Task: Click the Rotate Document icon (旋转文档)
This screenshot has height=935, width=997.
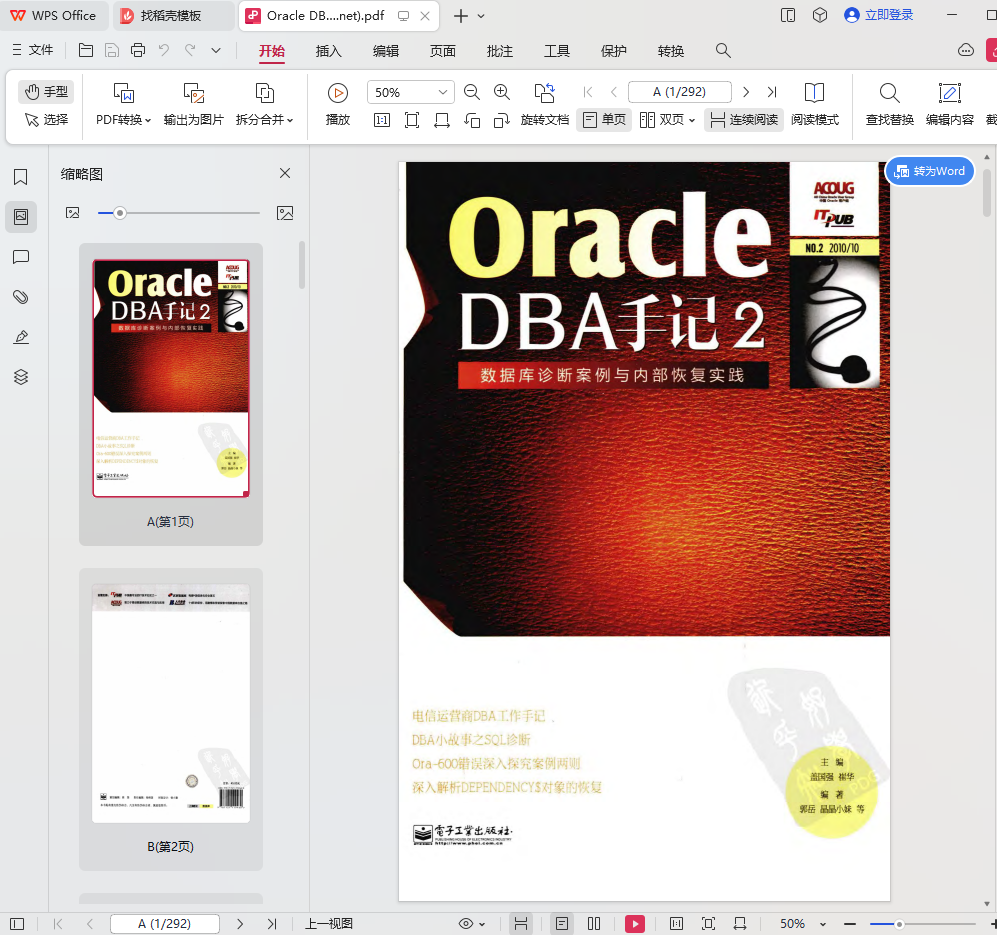Action: (x=544, y=93)
